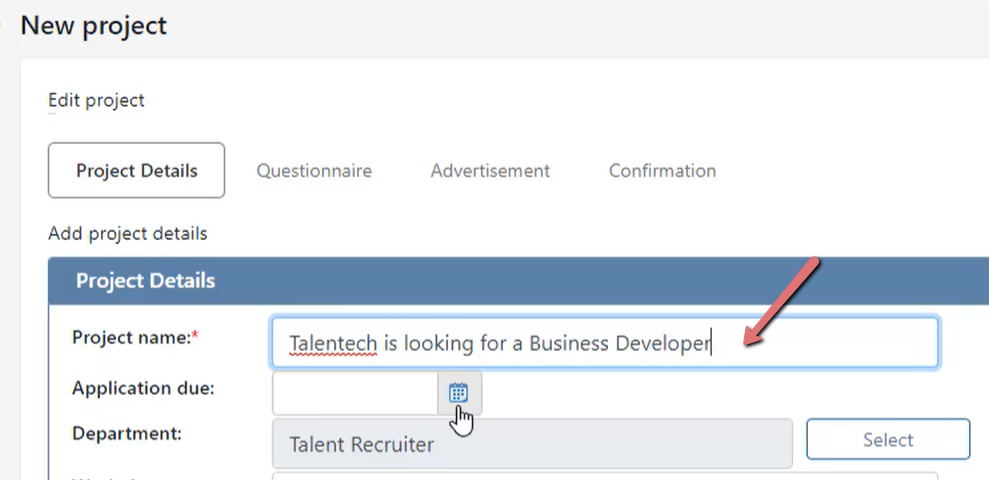This screenshot has height=480, width=989.
Task: Go to the Confirmation tab
Action: [662, 170]
